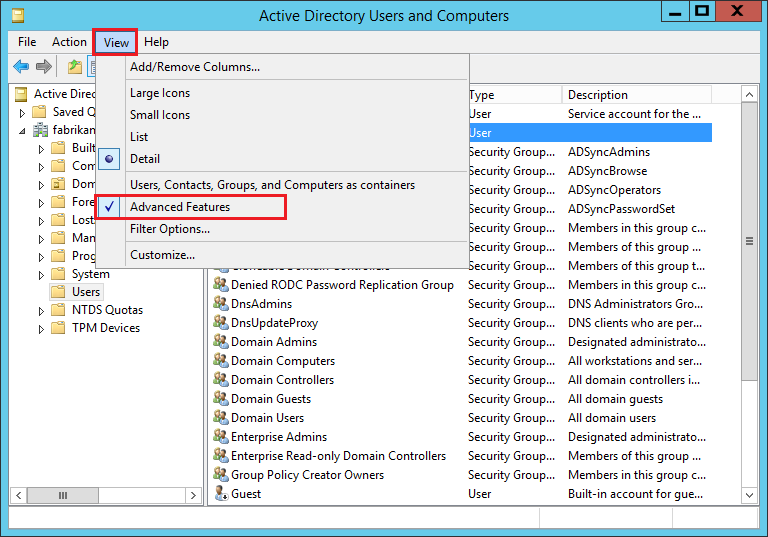
Task: Click the Domain Computers group icon
Action: [221, 361]
